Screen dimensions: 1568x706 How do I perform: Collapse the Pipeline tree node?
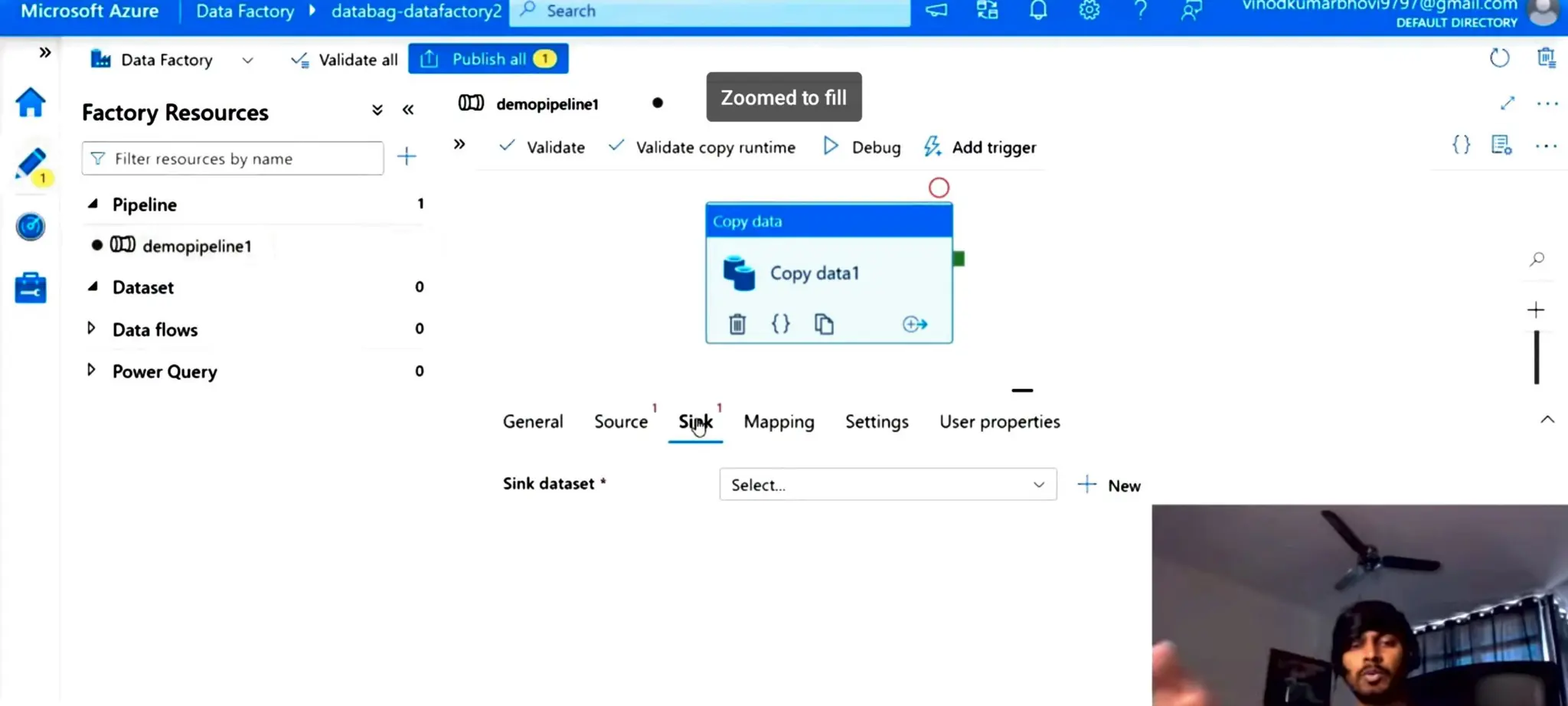(x=93, y=204)
